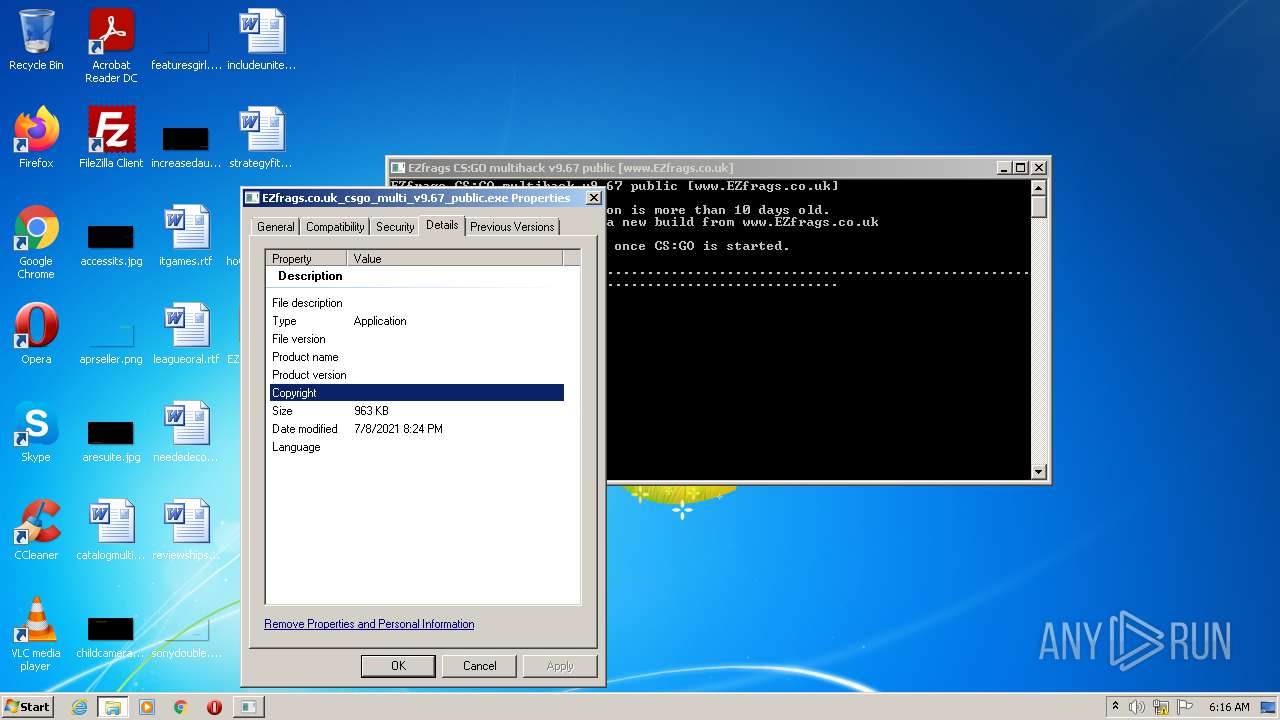Select the Product name row
Viewport: 1280px width, 720px height.
click(417, 357)
